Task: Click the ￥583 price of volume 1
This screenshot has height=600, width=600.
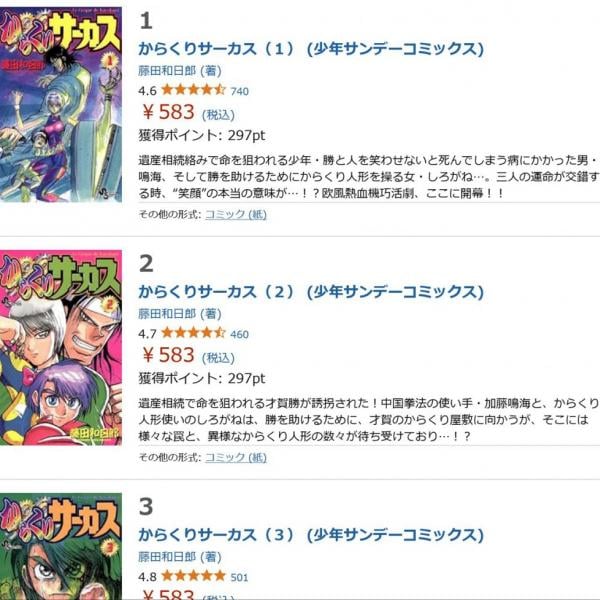Action: (168, 112)
